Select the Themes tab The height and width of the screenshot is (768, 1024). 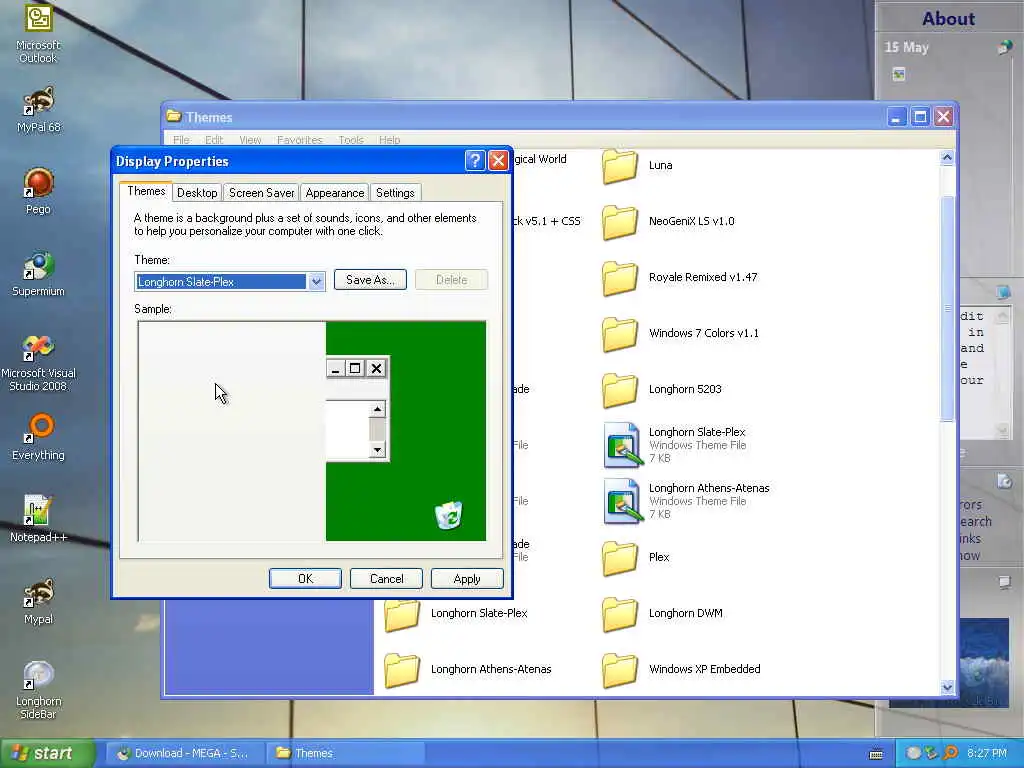tap(146, 191)
